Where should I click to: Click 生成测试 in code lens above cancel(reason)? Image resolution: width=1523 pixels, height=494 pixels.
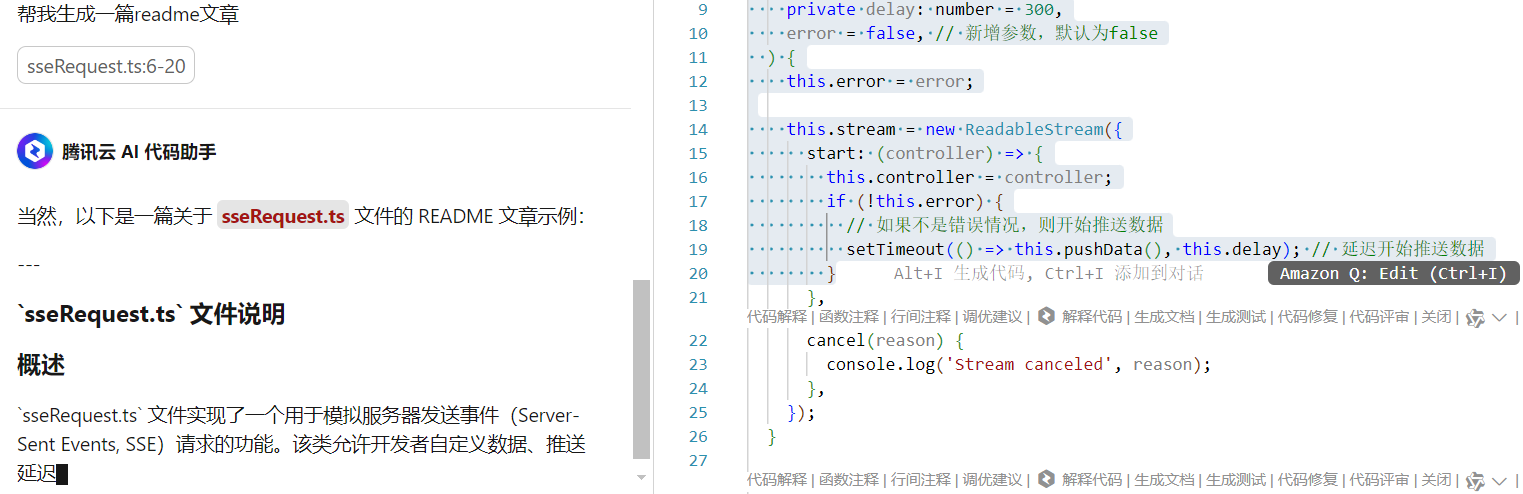pos(1236,317)
